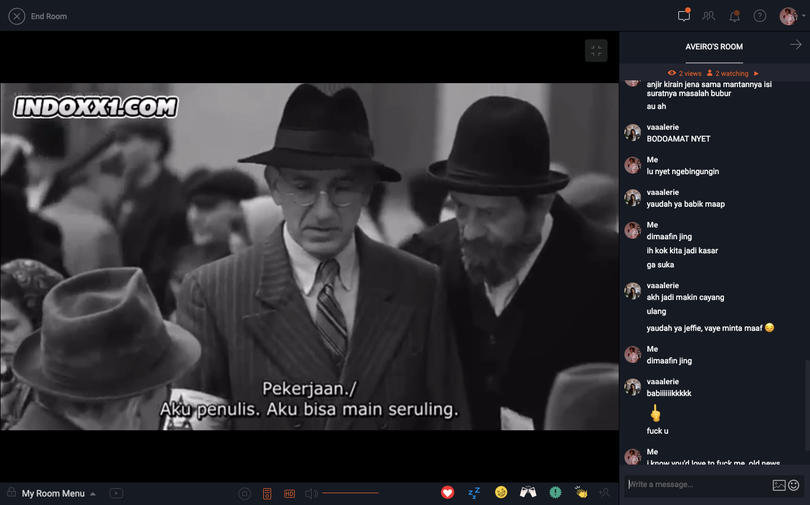Send a heart reaction
The image size is (810, 505).
(x=447, y=493)
